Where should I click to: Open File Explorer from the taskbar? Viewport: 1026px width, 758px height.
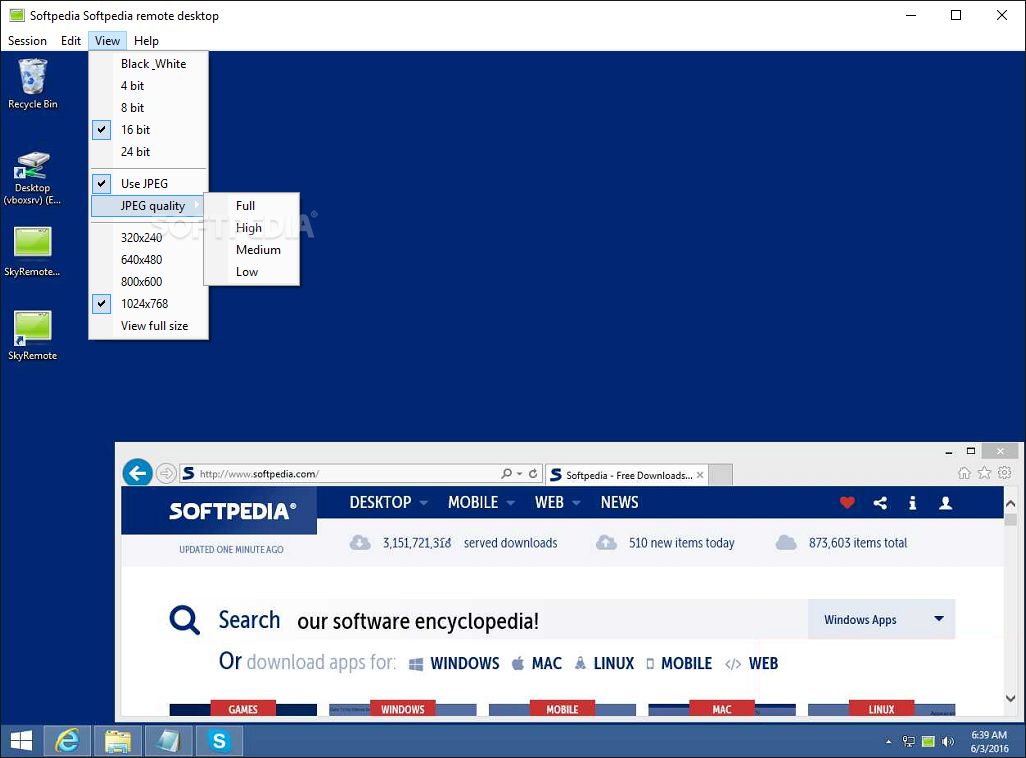[x=118, y=741]
